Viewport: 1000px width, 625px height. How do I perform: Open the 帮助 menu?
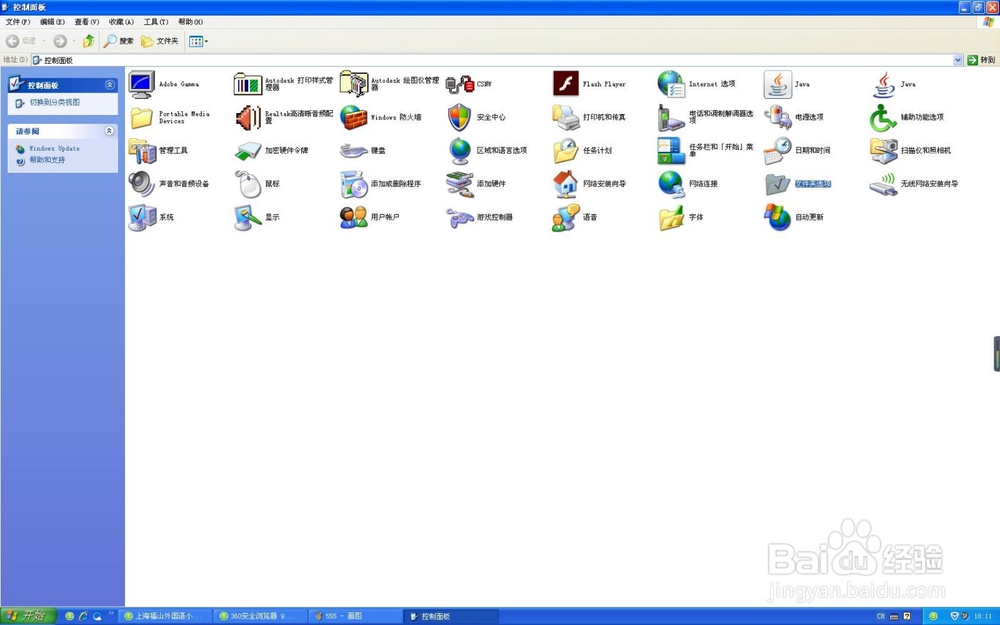[190, 22]
